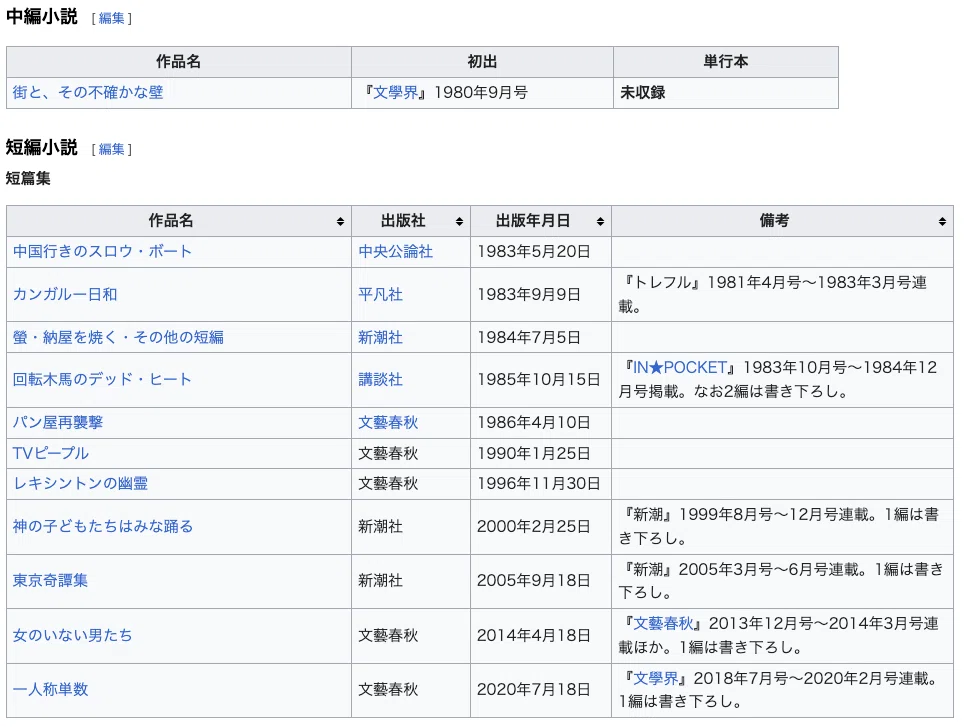Click the 短編小説 heading
The image size is (964, 727).
[x=42, y=147]
